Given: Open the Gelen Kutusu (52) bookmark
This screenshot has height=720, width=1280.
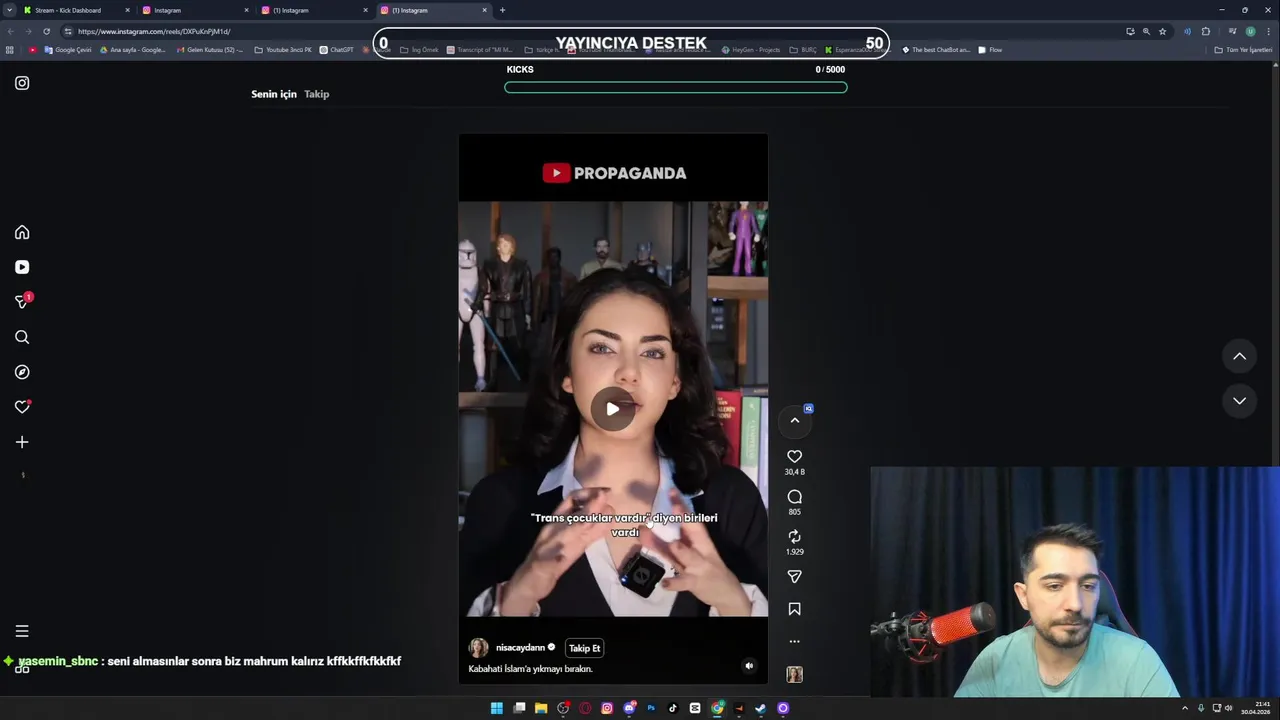Looking at the screenshot, I should click(x=209, y=50).
